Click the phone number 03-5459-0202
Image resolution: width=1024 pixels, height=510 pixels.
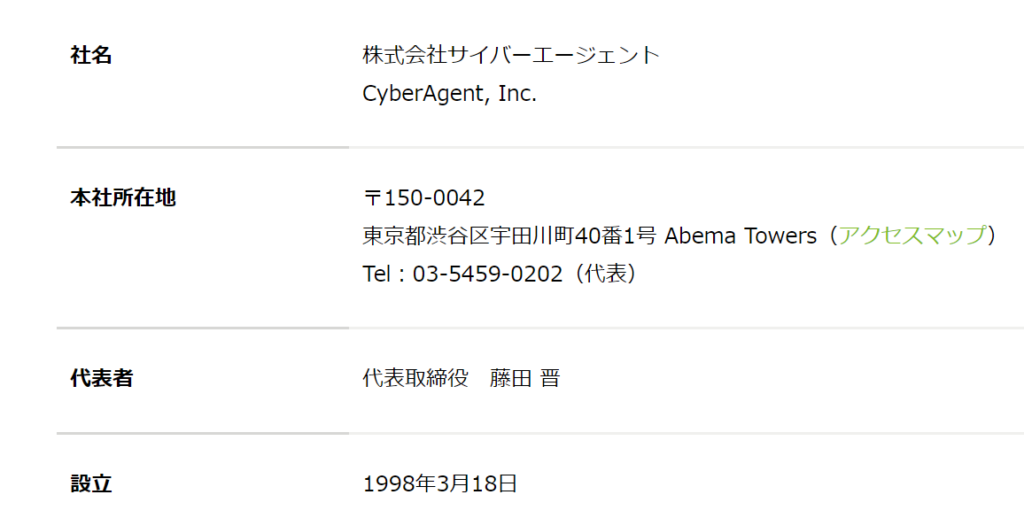click(487, 274)
